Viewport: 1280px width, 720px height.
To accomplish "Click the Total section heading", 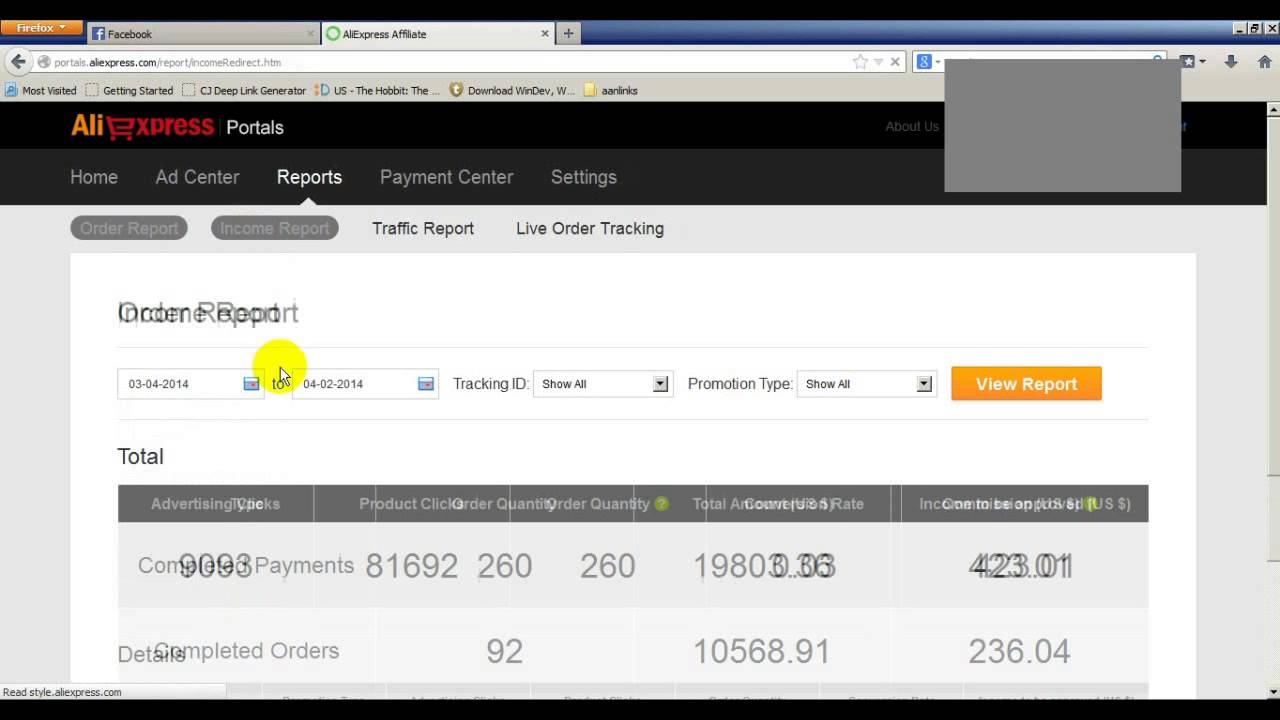I will point(140,456).
